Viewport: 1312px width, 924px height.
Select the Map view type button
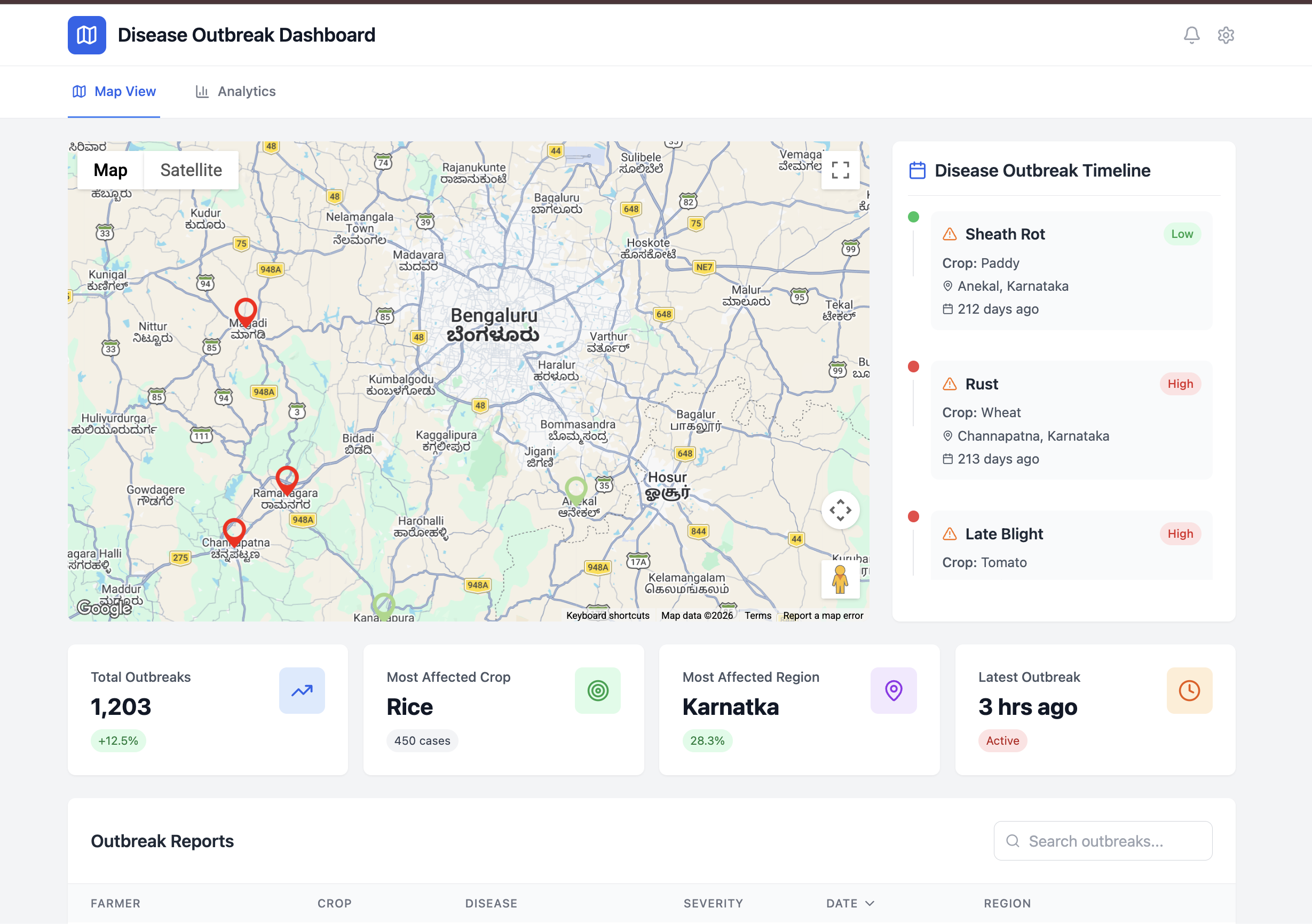pos(110,170)
